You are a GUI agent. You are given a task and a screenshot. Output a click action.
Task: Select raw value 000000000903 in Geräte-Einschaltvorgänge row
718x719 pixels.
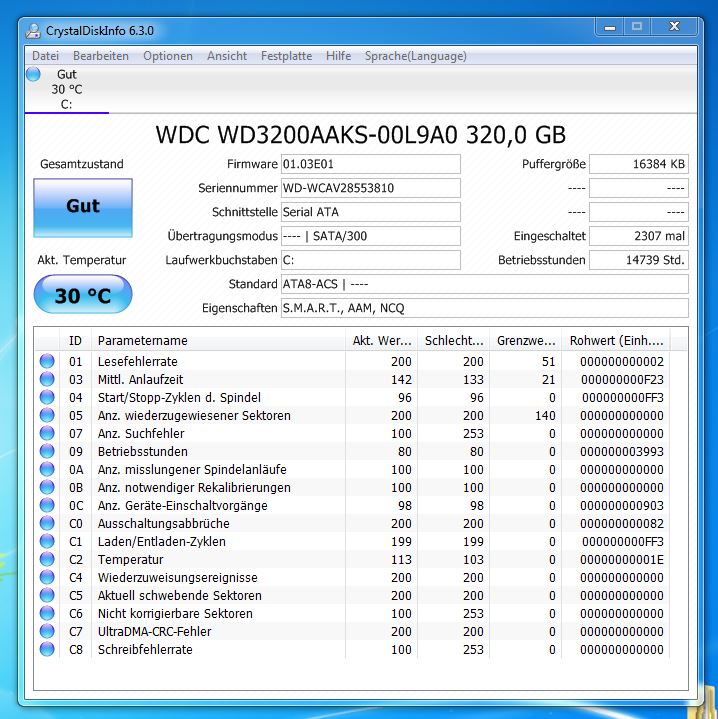tap(622, 505)
